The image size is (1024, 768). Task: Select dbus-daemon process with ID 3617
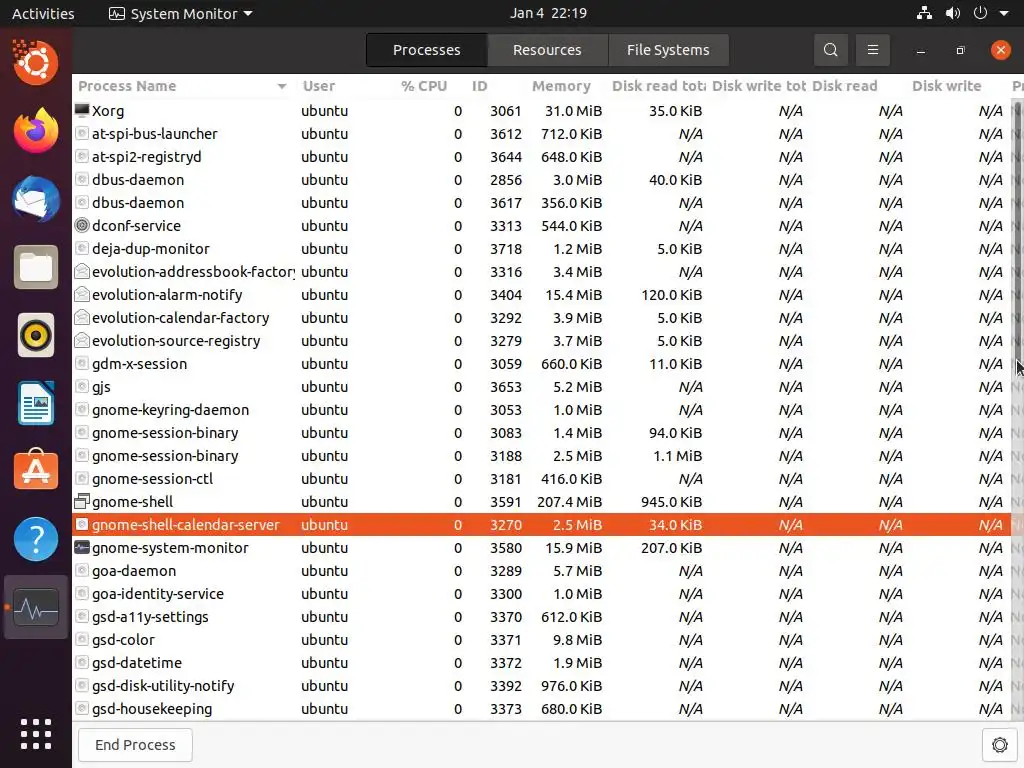[x=541, y=202]
